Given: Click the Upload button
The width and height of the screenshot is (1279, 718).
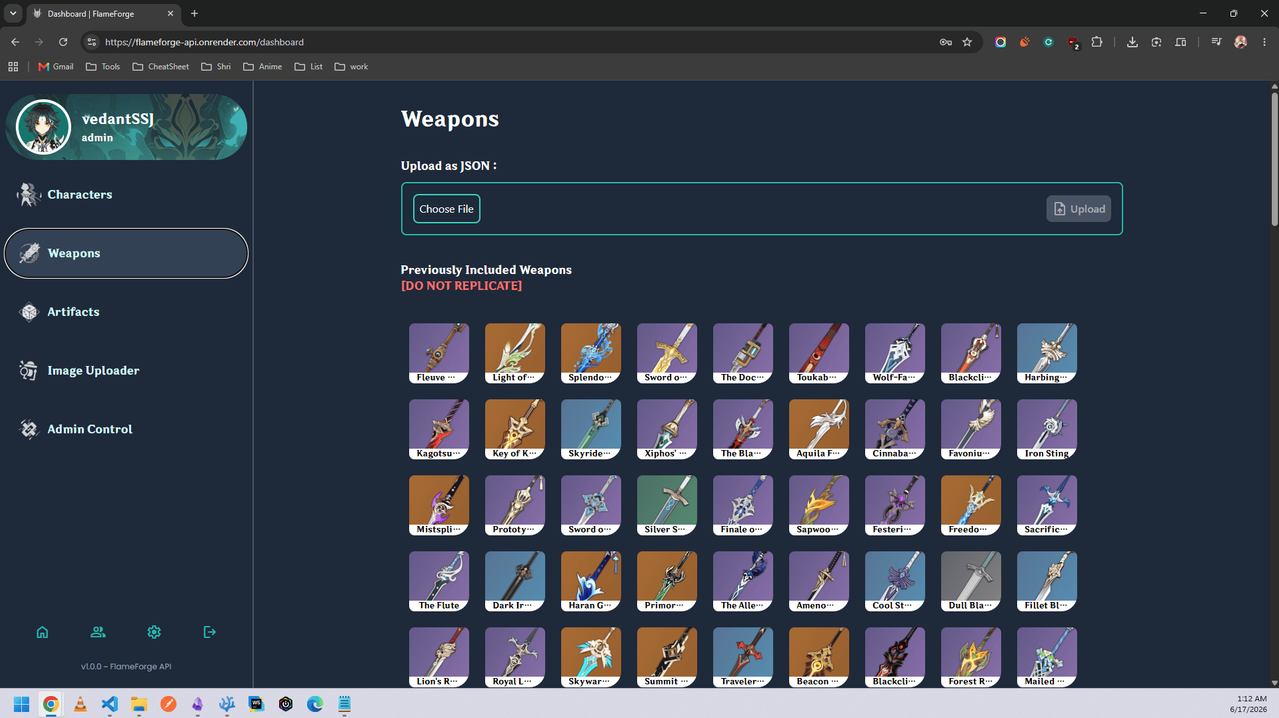Looking at the screenshot, I should click(1079, 209).
